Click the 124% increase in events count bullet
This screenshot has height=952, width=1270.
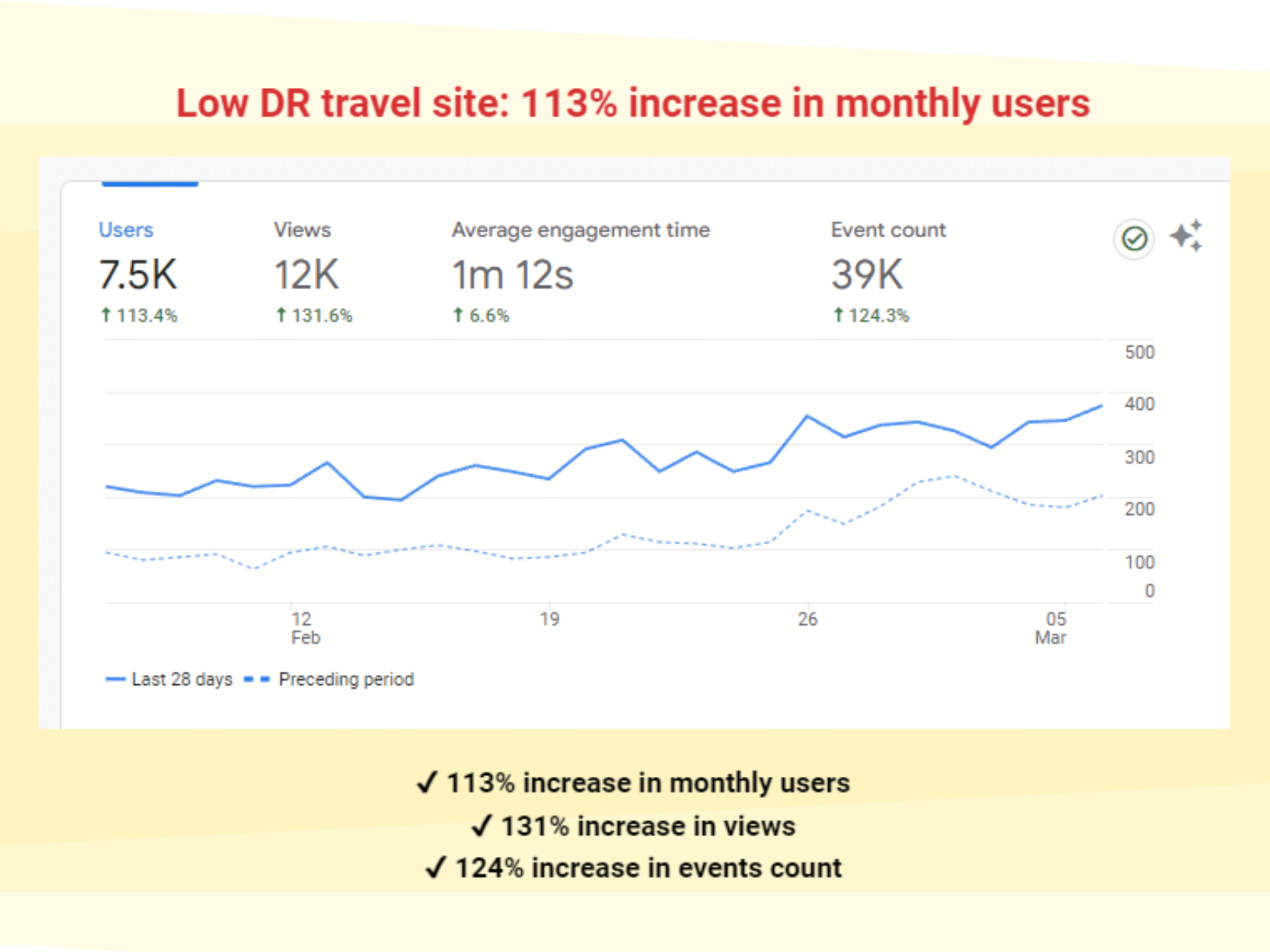[633, 868]
